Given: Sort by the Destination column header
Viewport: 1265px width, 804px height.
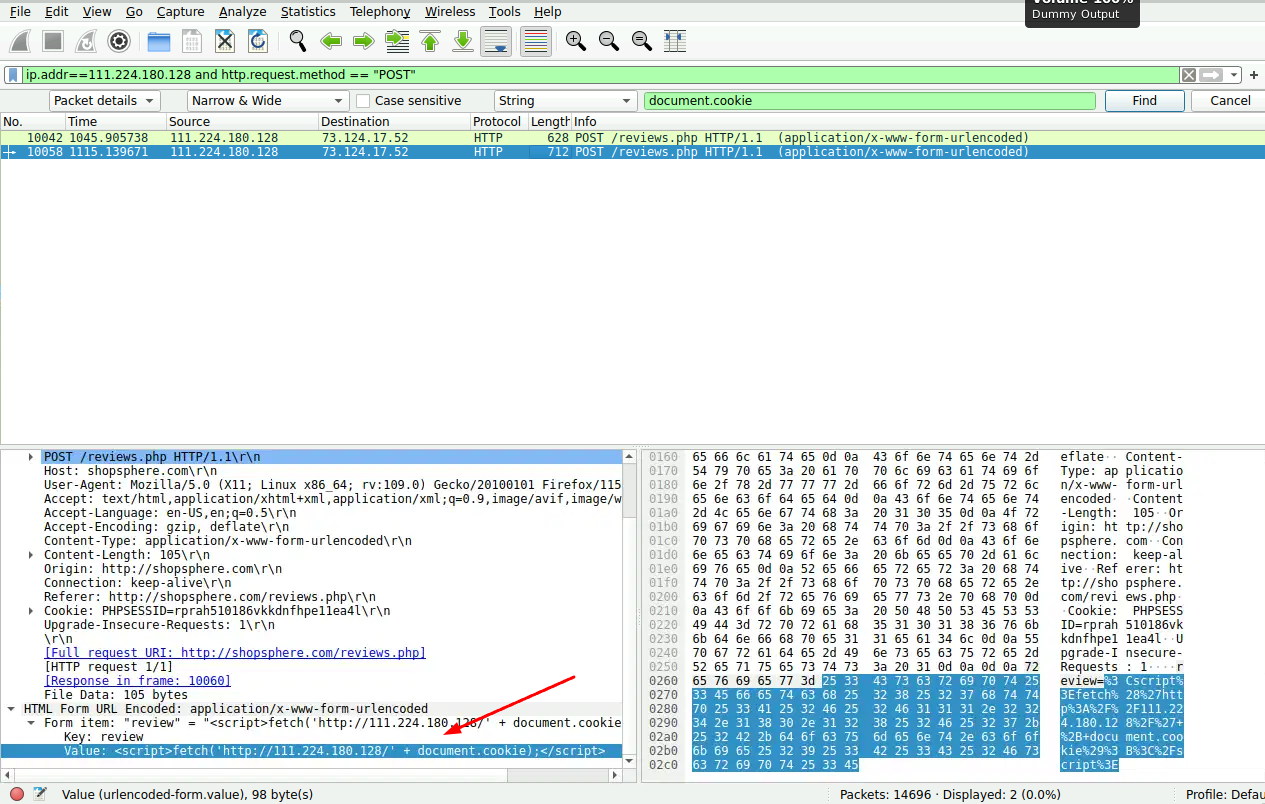Looking at the screenshot, I should coord(394,121).
